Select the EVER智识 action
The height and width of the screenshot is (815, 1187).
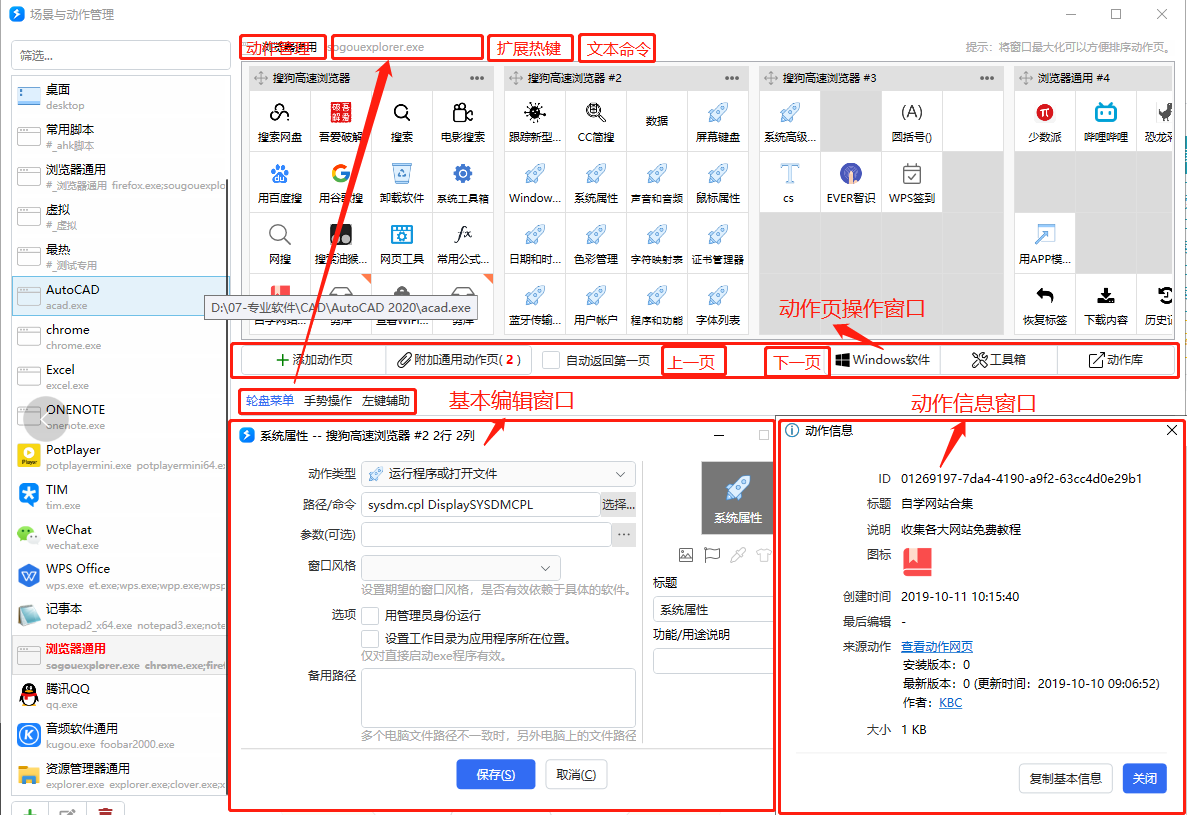point(851,182)
